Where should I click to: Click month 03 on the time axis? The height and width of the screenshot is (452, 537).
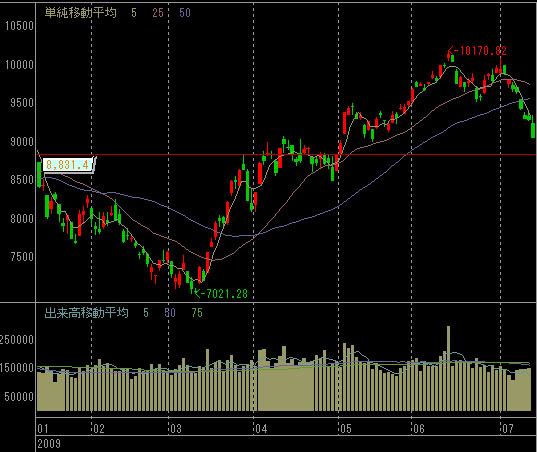coord(176,428)
